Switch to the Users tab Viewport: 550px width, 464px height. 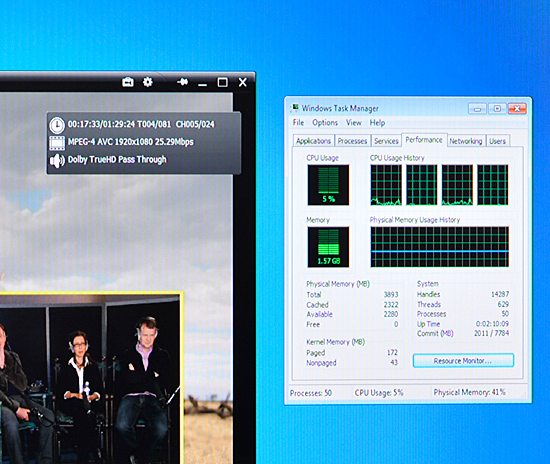point(497,141)
